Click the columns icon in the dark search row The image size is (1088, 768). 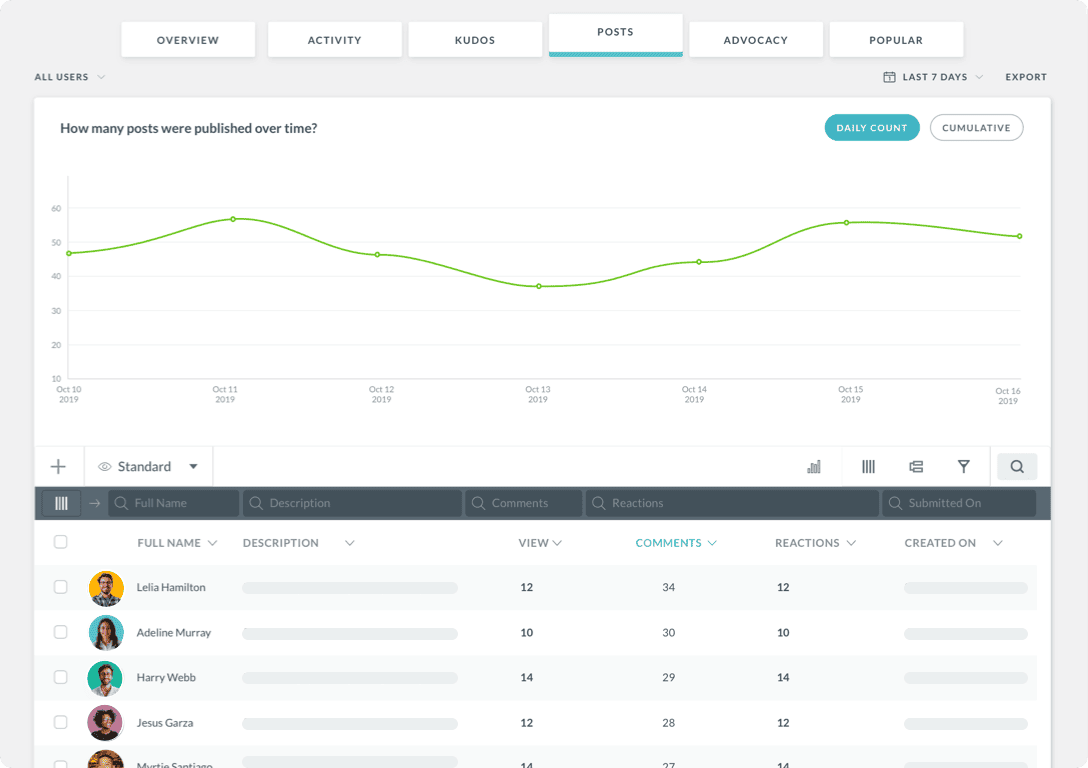(x=60, y=502)
